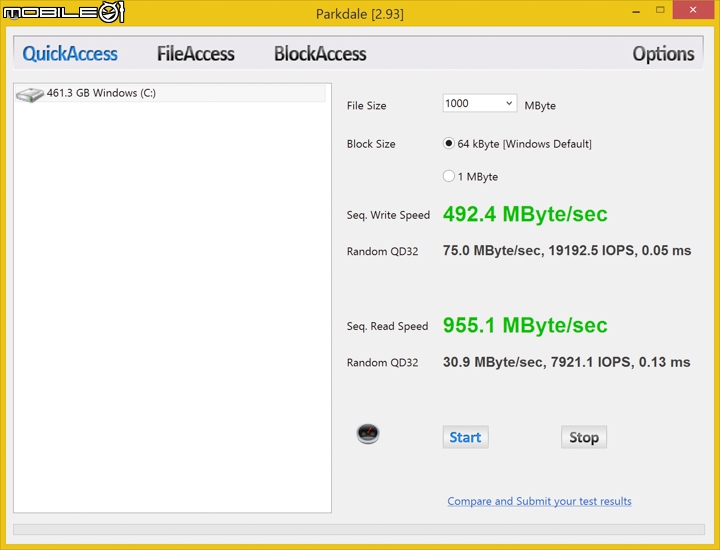
Task: Click the Parkdale [2.93] title text
Action: [x=360, y=14]
